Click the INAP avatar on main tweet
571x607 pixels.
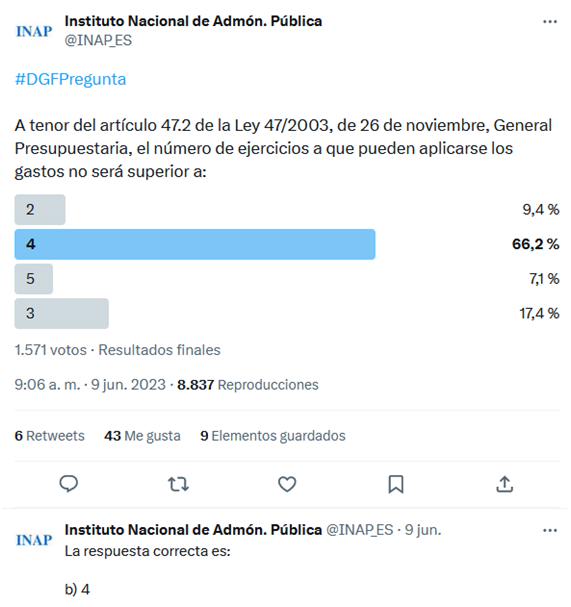click(34, 31)
